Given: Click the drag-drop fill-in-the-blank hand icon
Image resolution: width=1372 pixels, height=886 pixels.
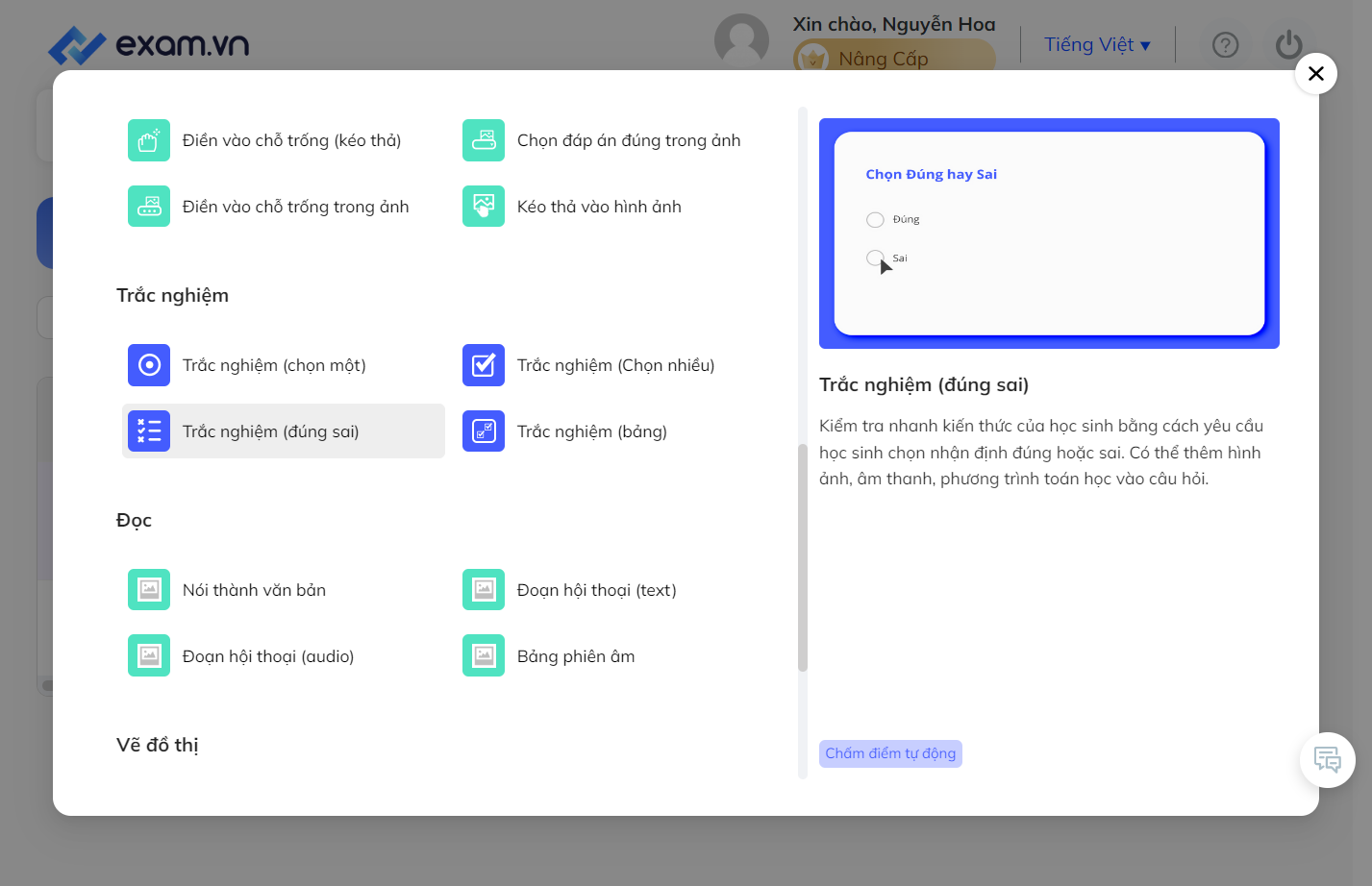Looking at the screenshot, I should tap(149, 140).
